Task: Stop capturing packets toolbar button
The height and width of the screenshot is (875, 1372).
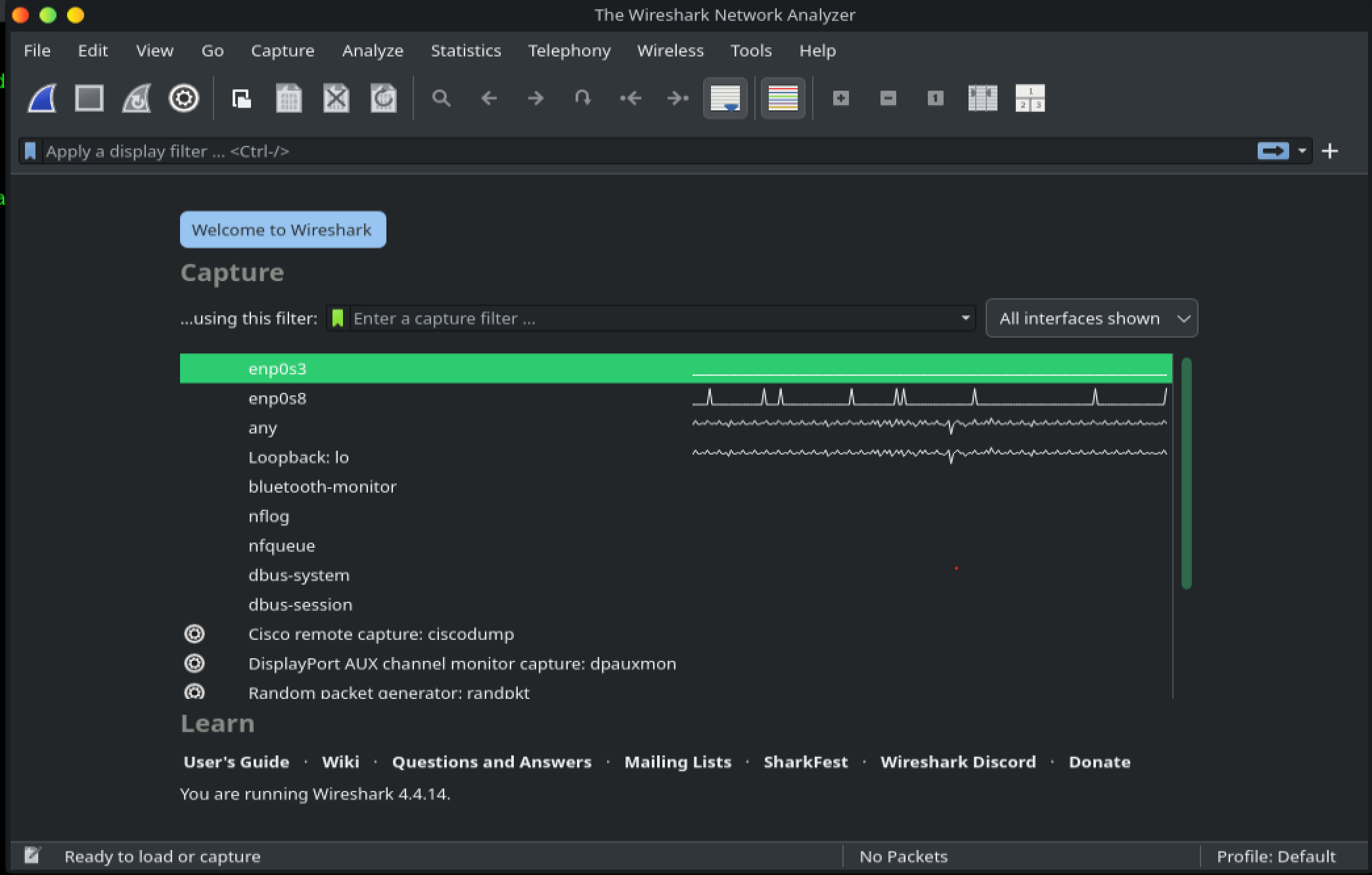Action: 89,99
